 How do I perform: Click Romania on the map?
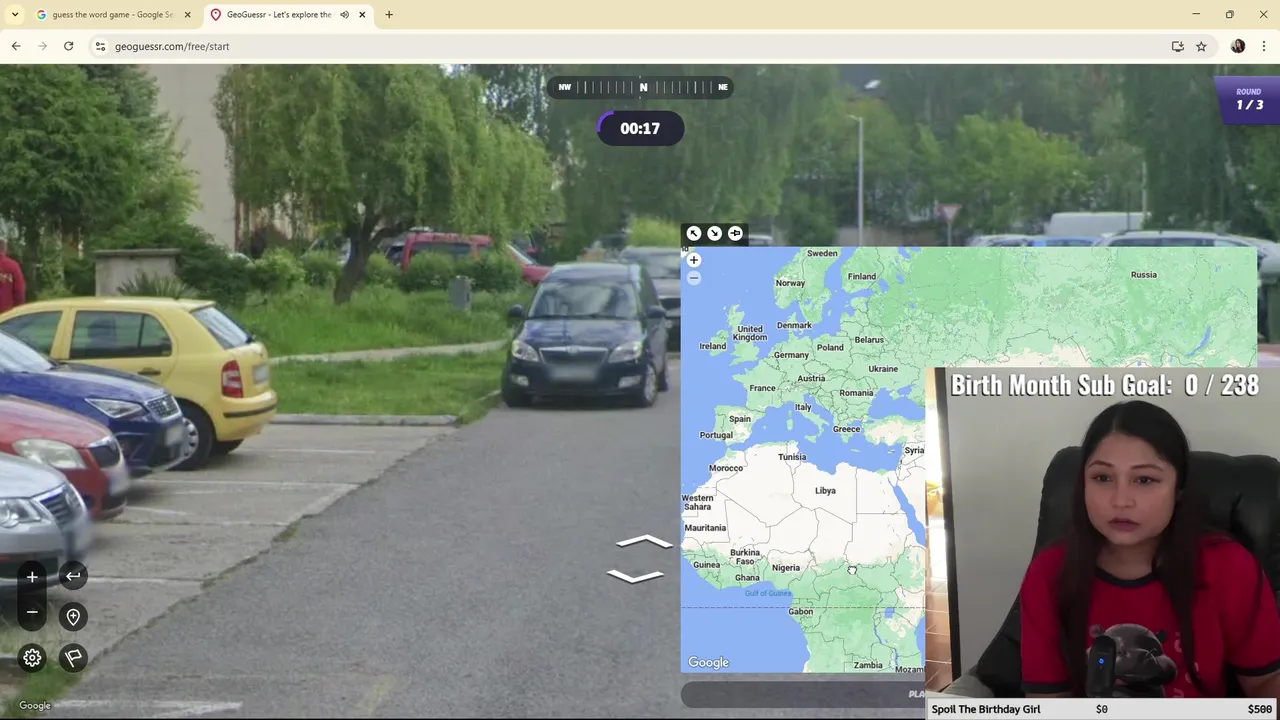click(856, 393)
